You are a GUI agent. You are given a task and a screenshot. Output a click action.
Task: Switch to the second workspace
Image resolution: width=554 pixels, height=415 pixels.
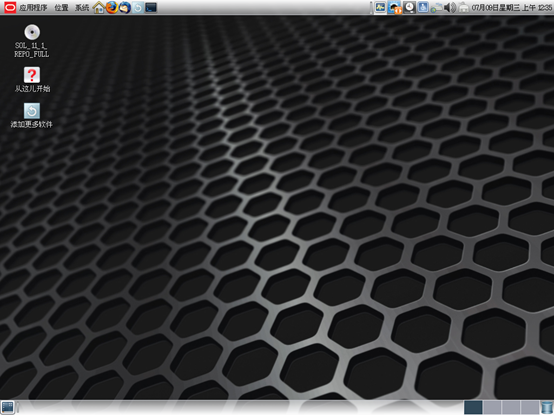492,407
